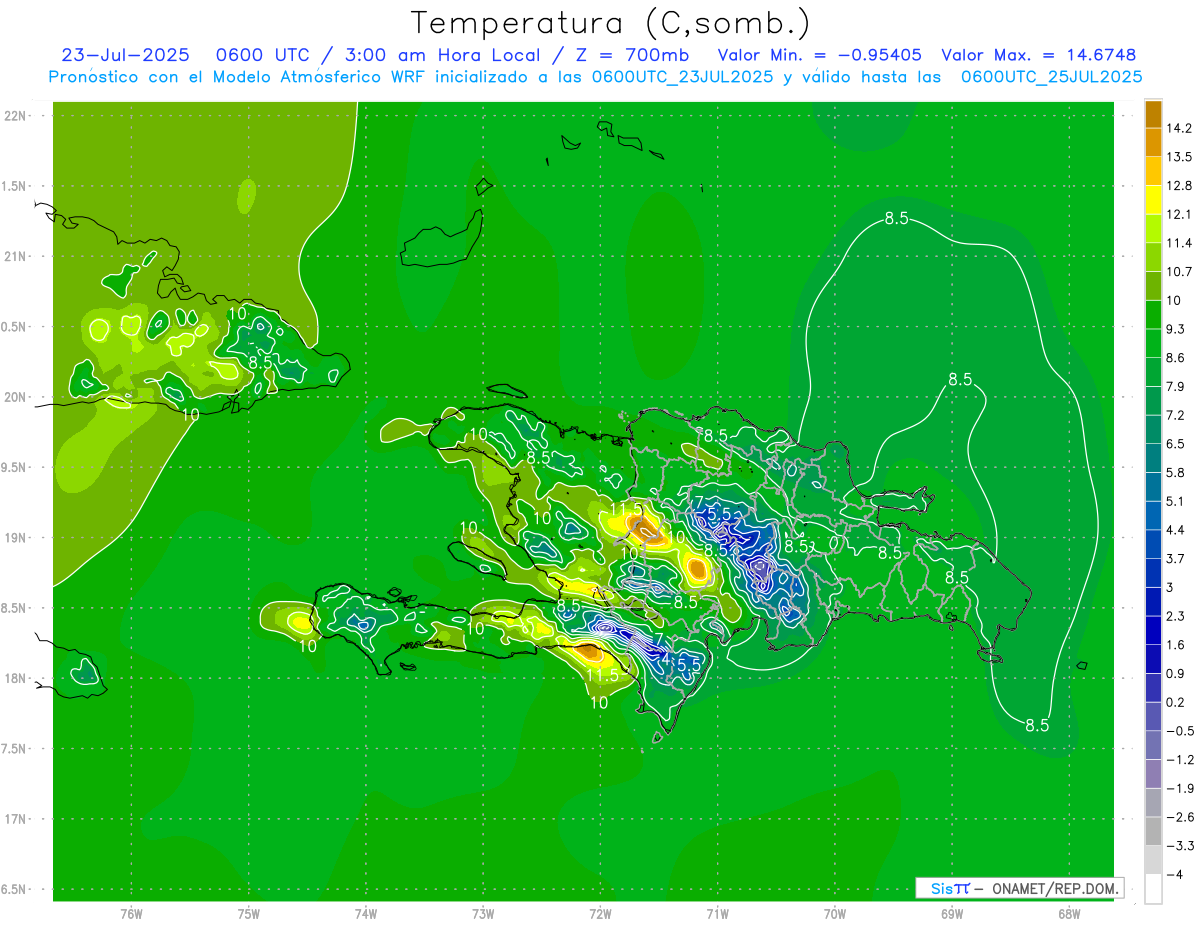Pick the yellow swatch between 12.1 and 12.8
The height and width of the screenshot is (927, 1200).
(1153, 200)
